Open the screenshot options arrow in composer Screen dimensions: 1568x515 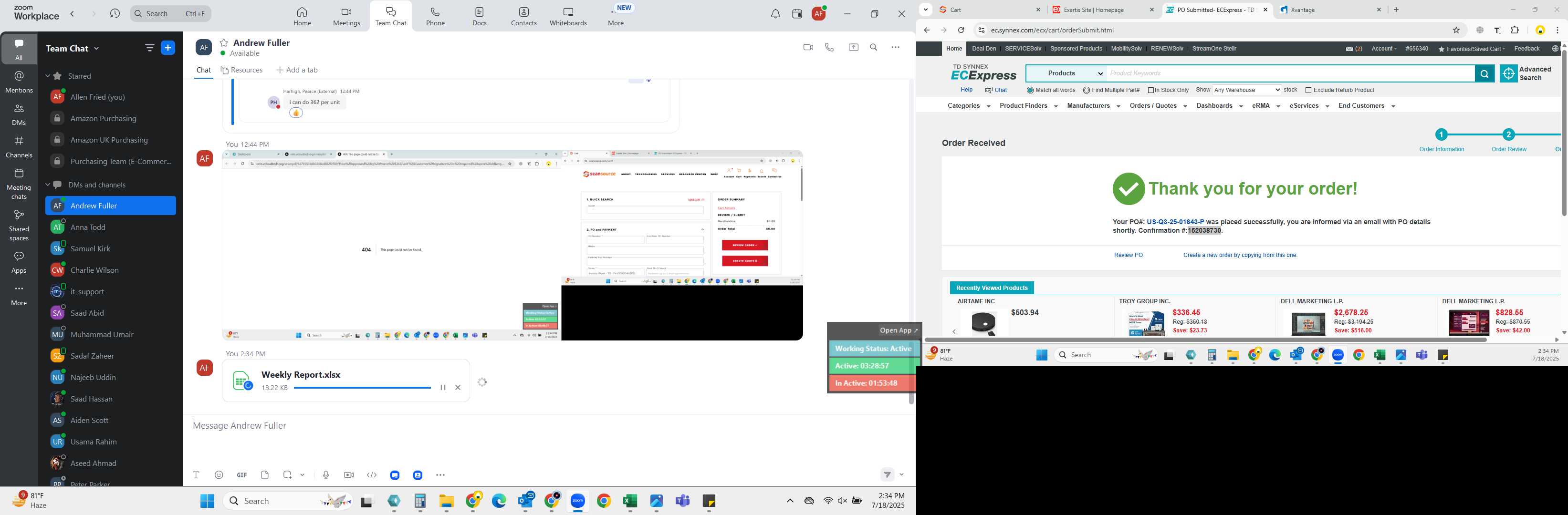coord(302,475)
